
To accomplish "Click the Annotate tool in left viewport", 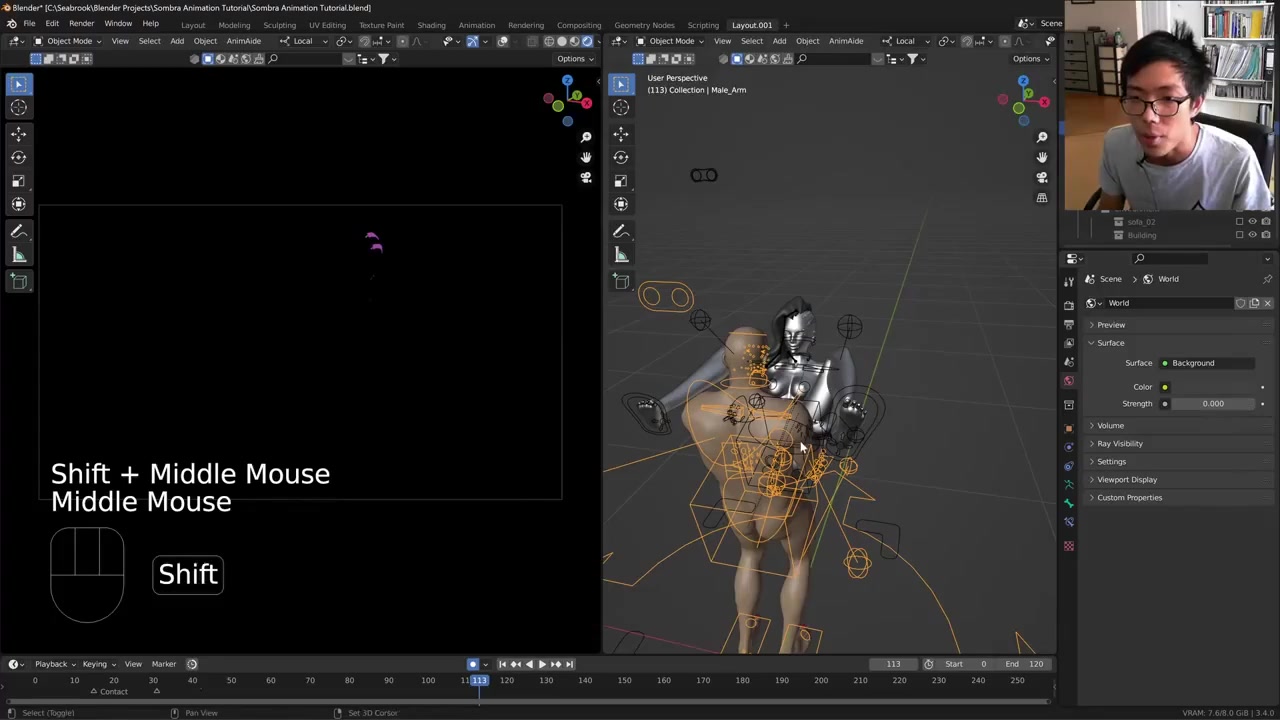I will click(x=18, y=231).
